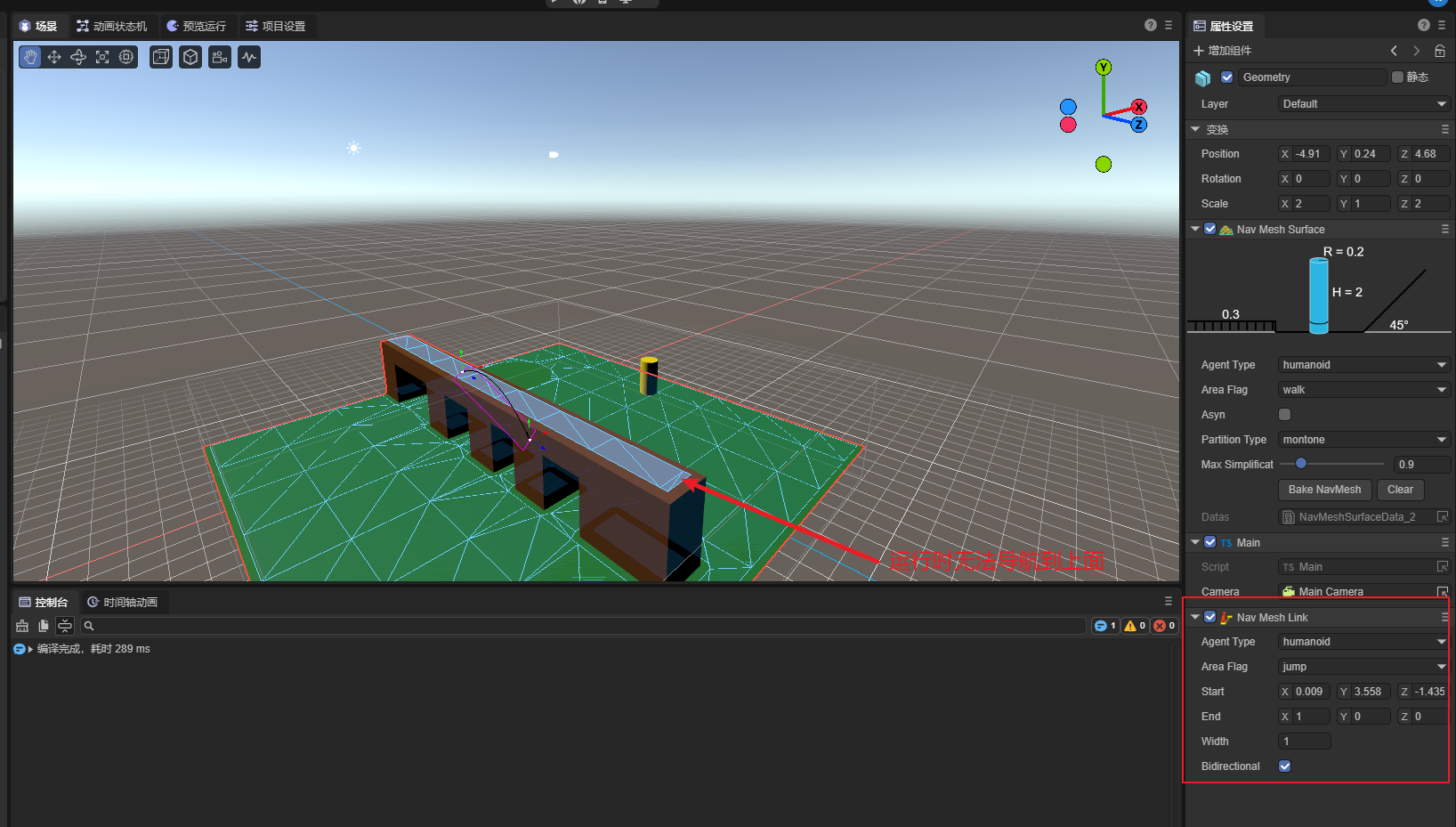Select the move tool in scene toolbar
Viewport: 1456px width, 827px height.
(x=54, y=57)
